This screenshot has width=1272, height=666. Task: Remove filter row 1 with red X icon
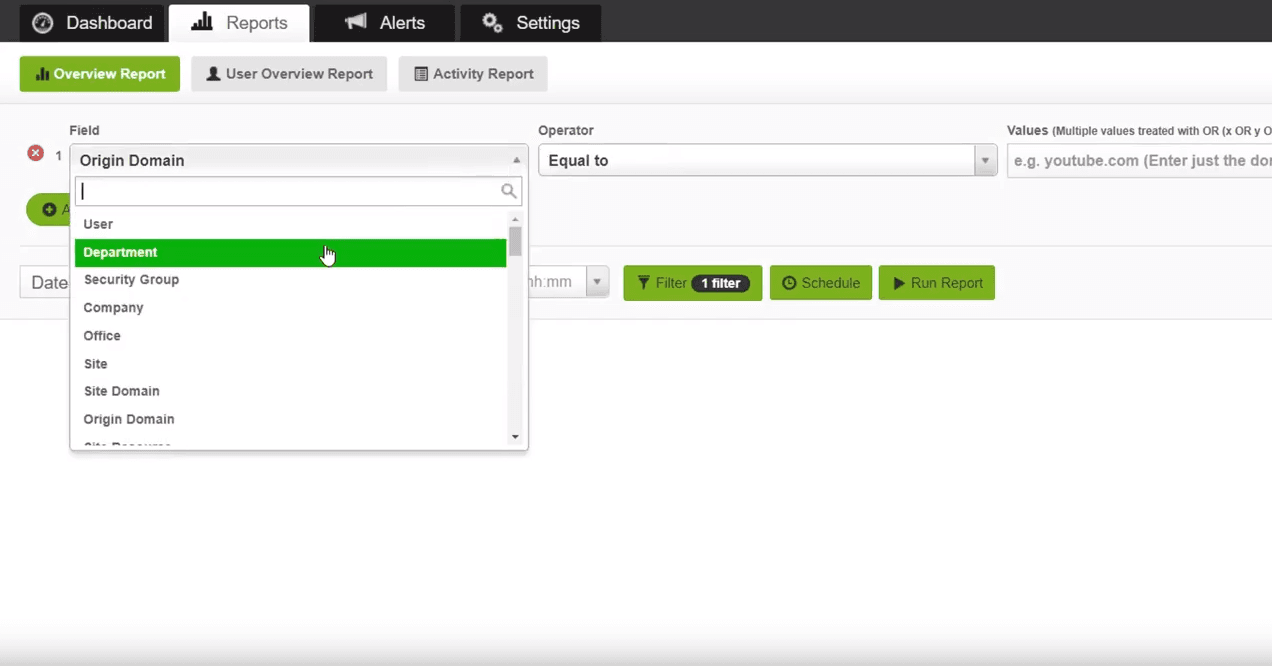tap(35, 153)
